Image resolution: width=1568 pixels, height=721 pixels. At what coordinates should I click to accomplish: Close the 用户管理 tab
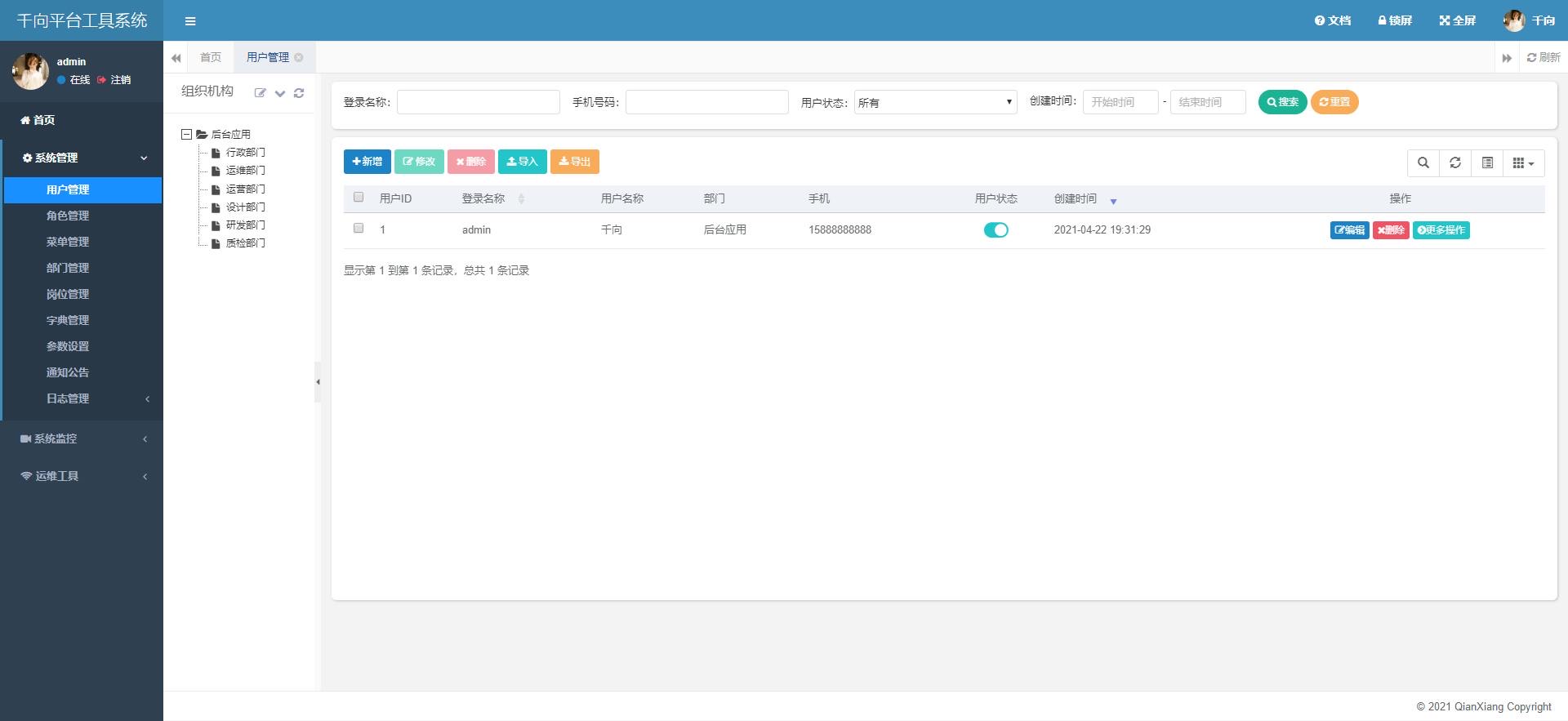coord(299,57)
